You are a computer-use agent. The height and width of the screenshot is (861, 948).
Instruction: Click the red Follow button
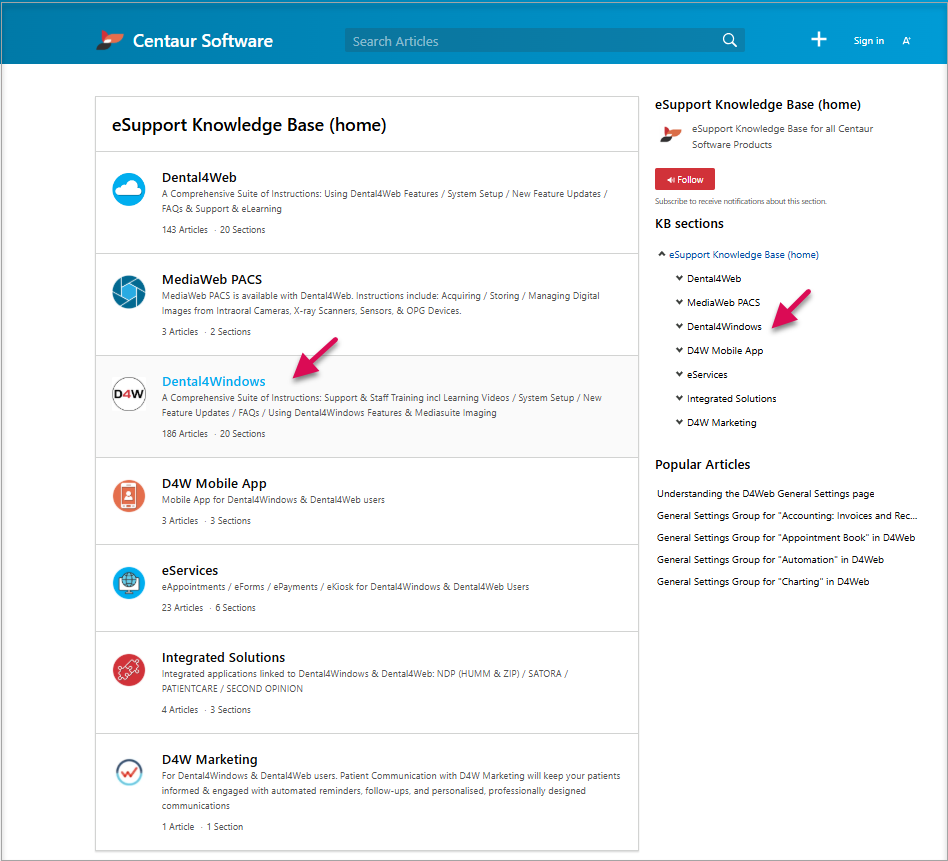[684, 180]
